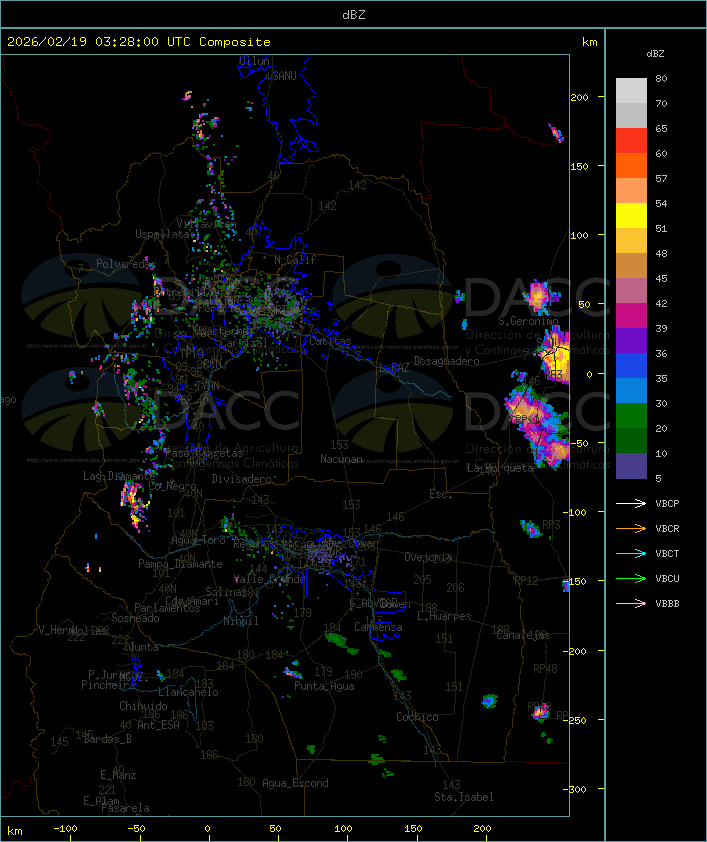Click the 'Carmensa' place label
This screenshot has height=842, width=707.
(378, 627)
